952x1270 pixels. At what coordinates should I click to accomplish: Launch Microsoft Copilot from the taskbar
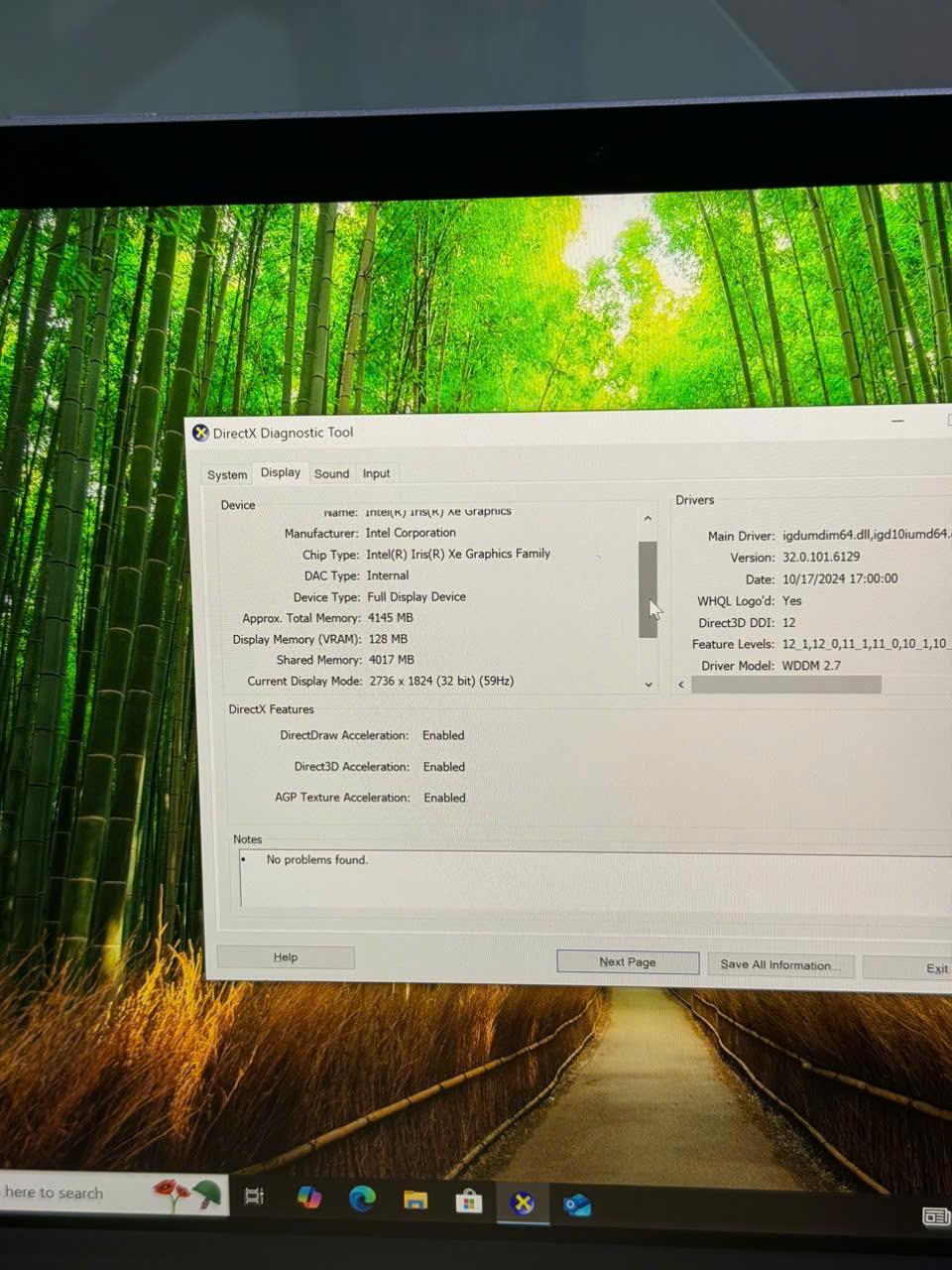click(309, 1198)
